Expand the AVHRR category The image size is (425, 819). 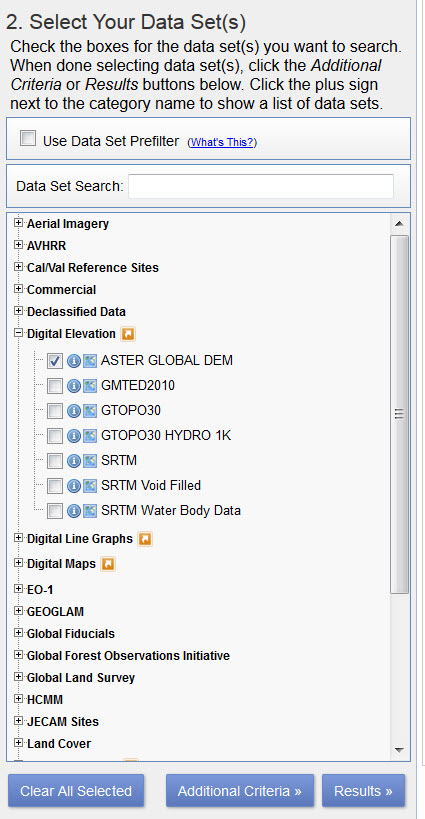(19, 245)
